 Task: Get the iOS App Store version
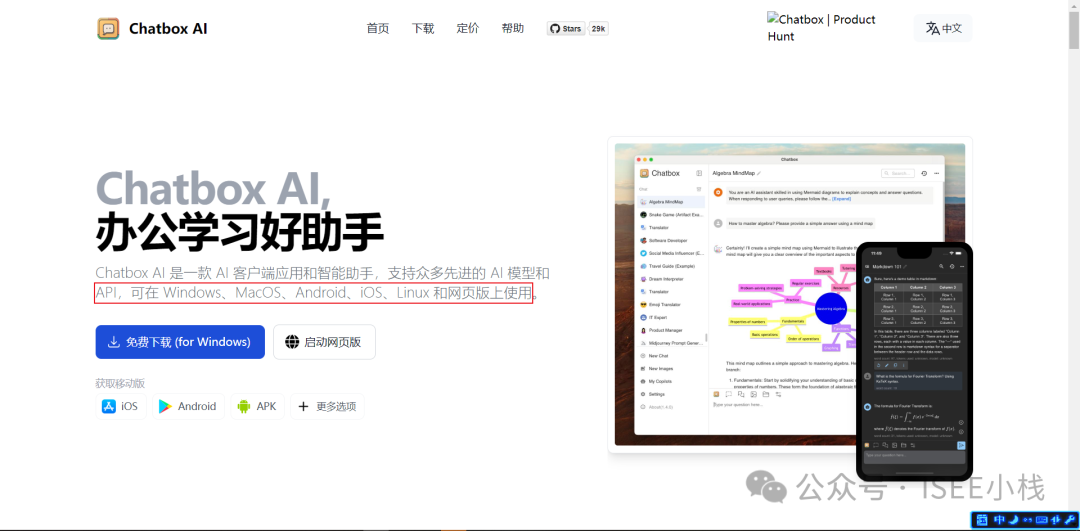pos(121,406)
